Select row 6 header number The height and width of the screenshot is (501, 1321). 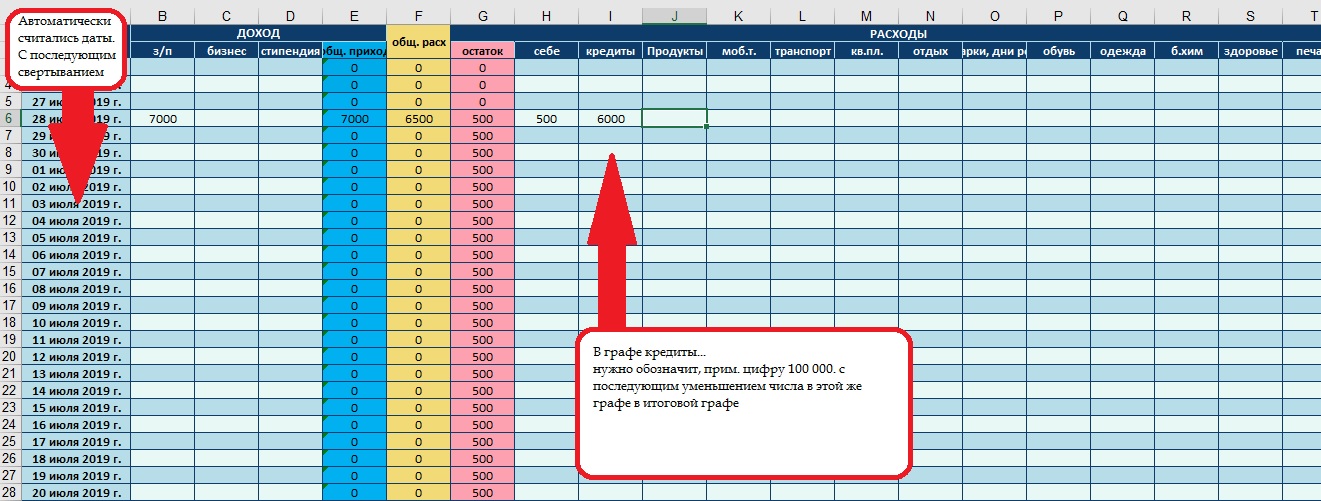point(9,118)
